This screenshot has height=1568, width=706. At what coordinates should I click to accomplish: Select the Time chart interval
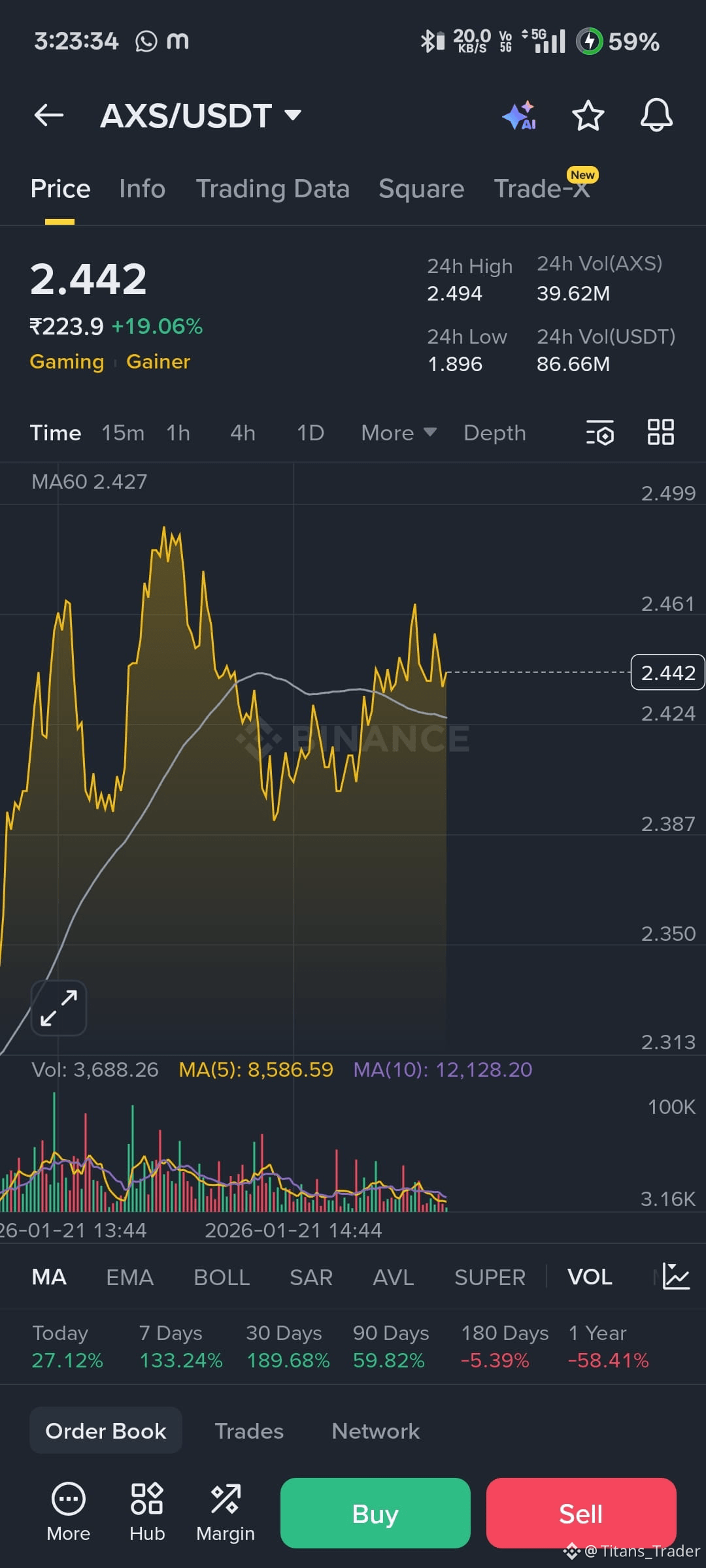tap(56, 433)
